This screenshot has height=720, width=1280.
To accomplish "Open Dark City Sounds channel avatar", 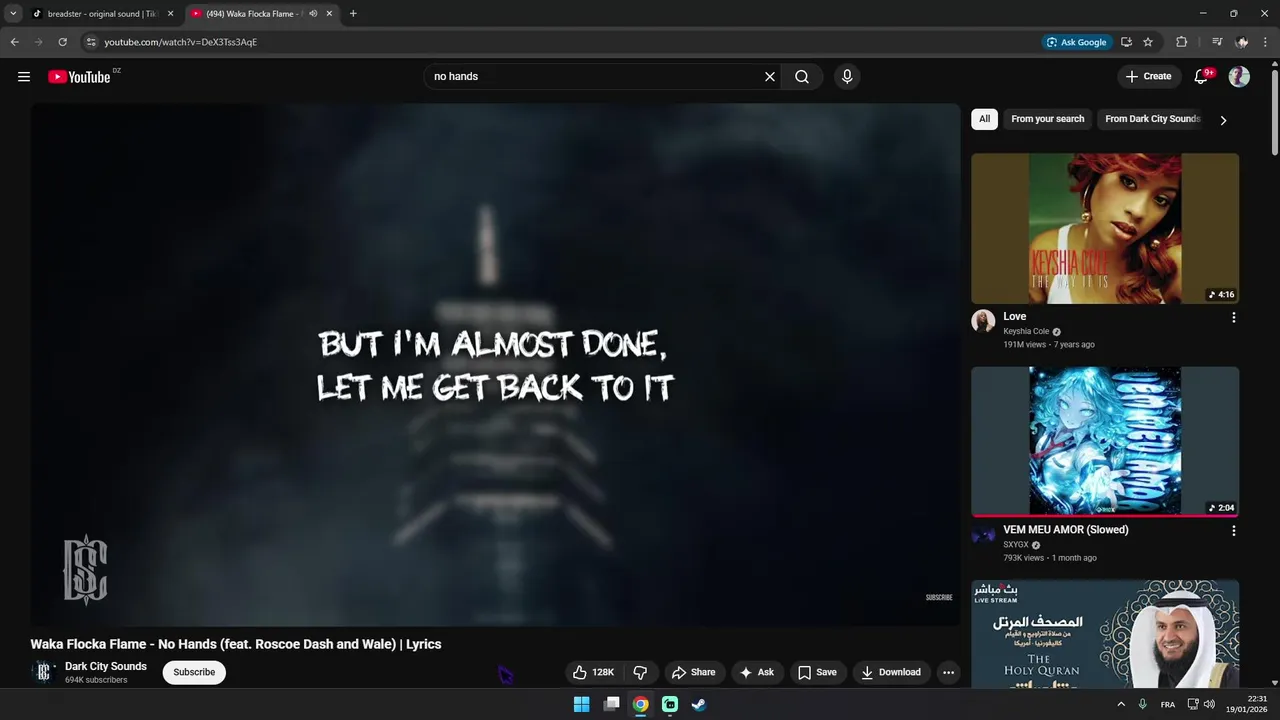I will (43, 672).
